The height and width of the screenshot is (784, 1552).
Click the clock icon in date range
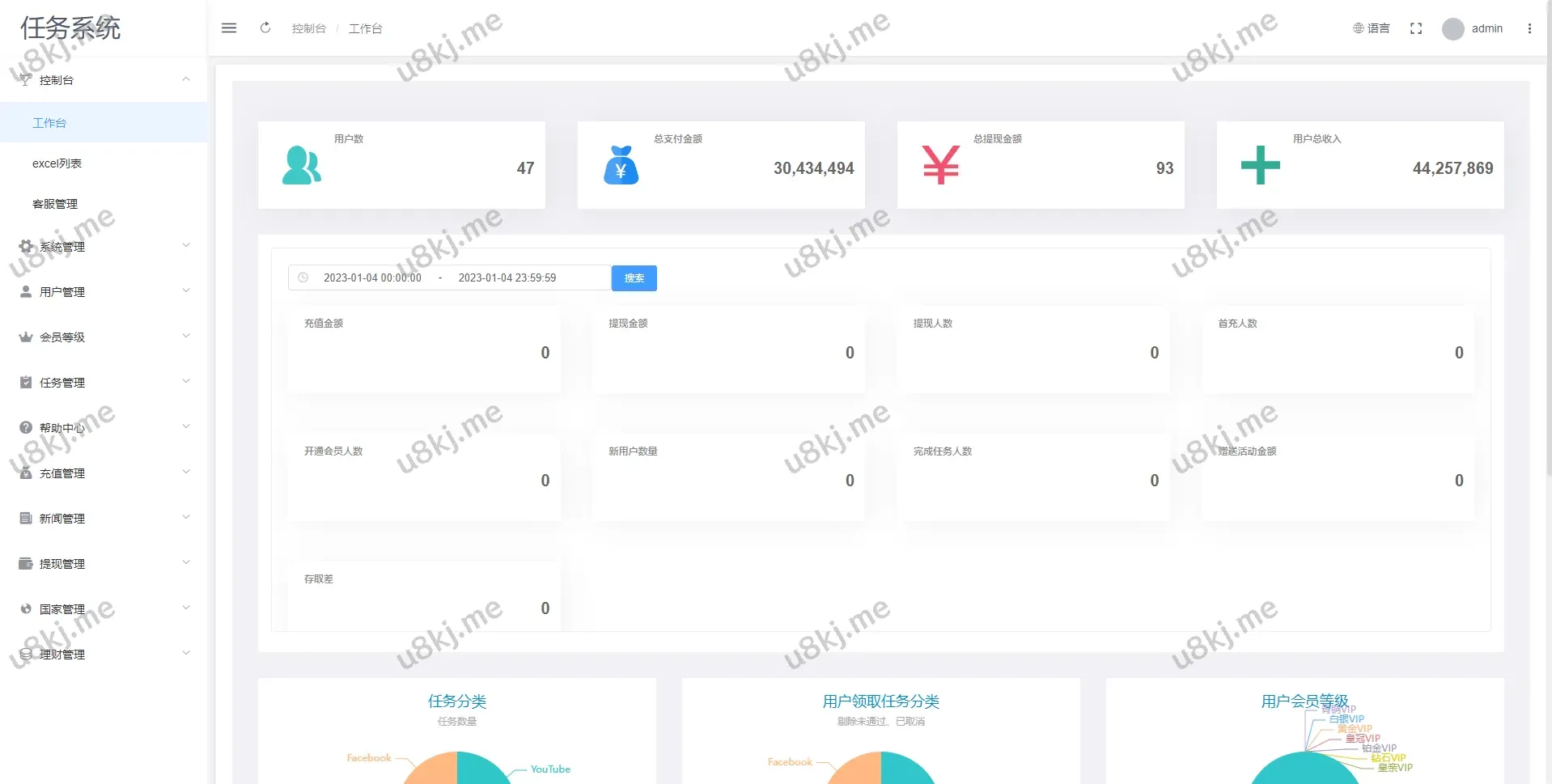303,278
